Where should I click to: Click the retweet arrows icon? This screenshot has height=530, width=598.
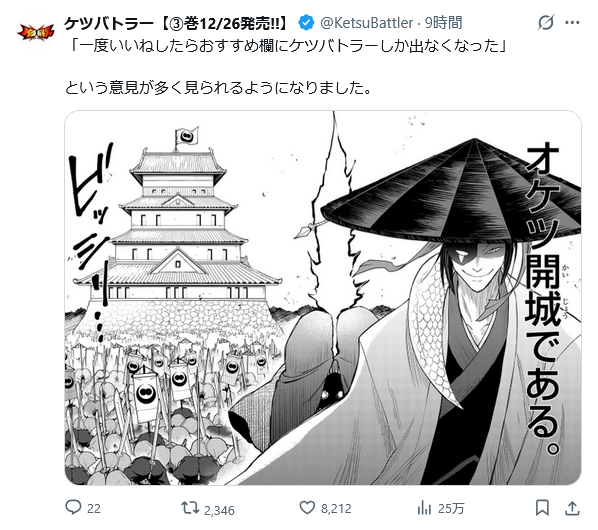tap(190, 508)
